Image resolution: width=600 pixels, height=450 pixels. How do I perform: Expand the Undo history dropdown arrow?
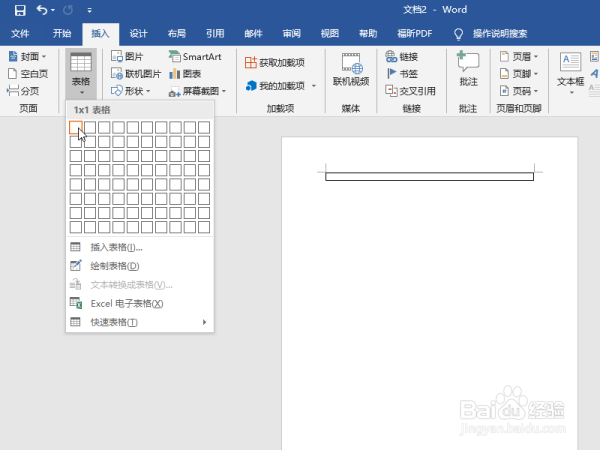pyautogui.click(x=53, y=10)
